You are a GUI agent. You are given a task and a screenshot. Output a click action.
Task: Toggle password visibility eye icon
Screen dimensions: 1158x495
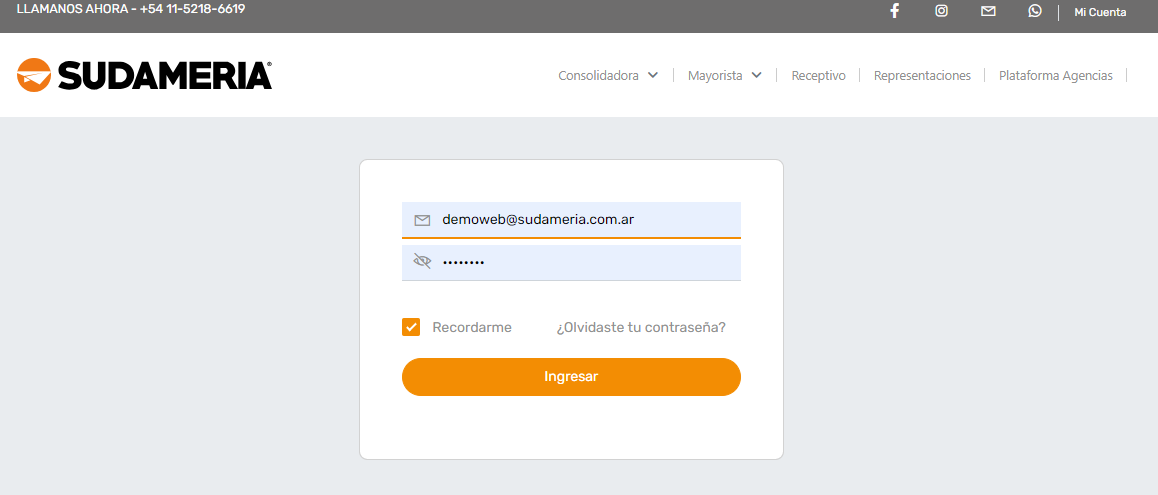click(422, 262)
